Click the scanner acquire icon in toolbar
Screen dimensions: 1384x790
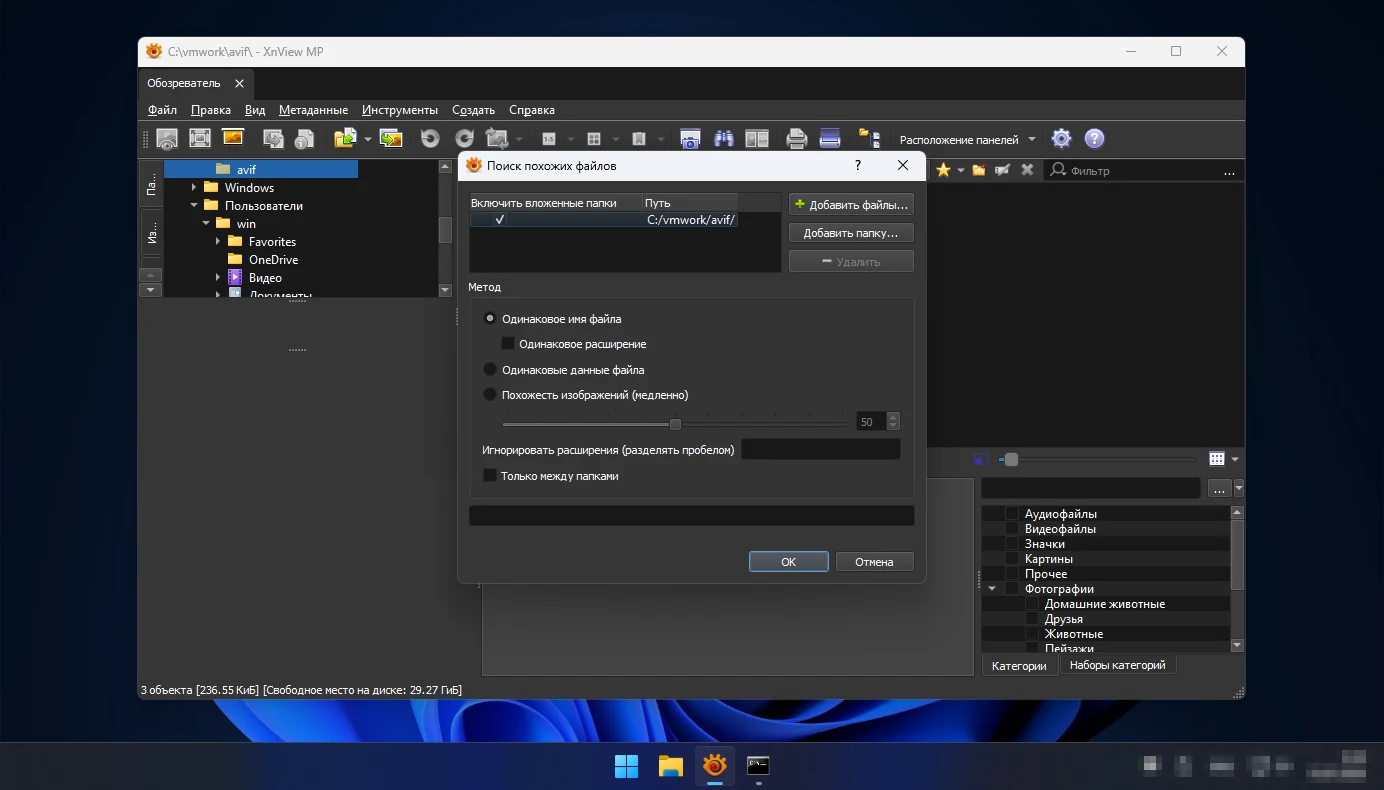pyautogui.click(x=830, y=139)
